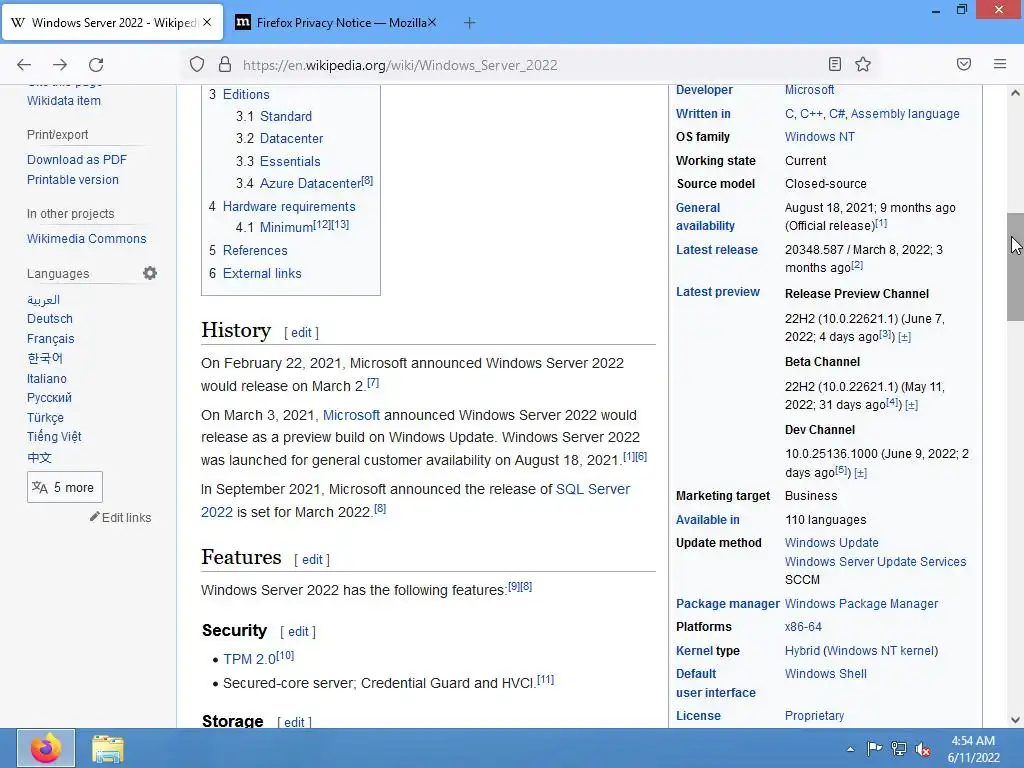Click the Windows Update infobox link

pos(831,543)
